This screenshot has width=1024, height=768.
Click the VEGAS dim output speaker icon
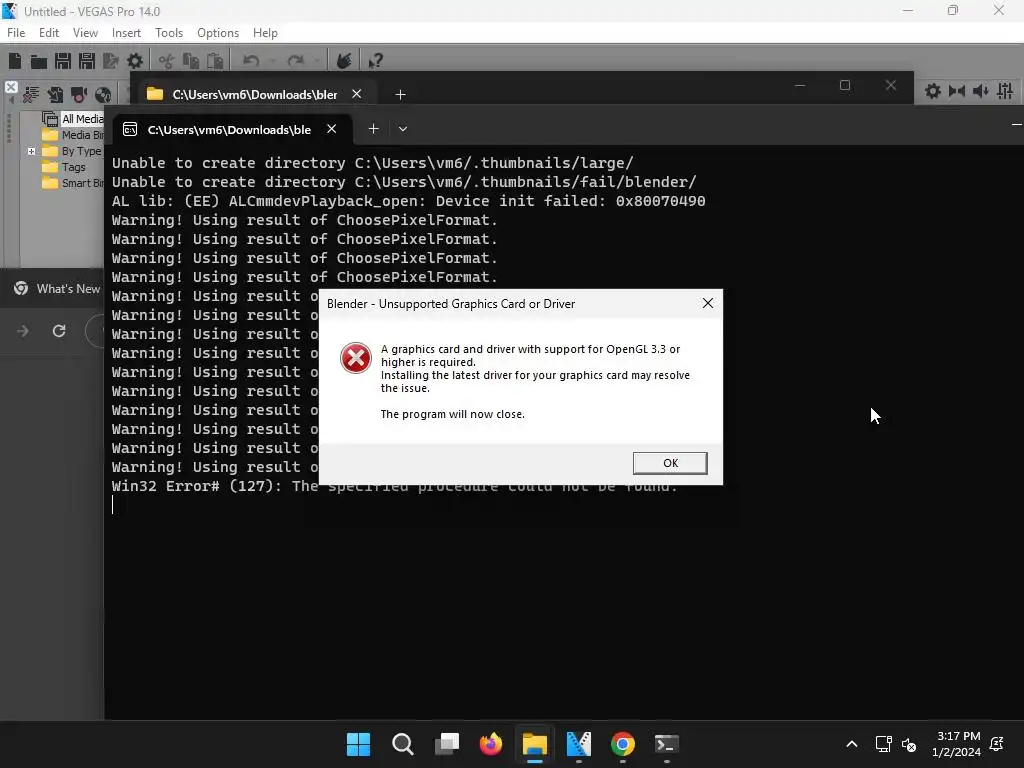click(981, 91)
